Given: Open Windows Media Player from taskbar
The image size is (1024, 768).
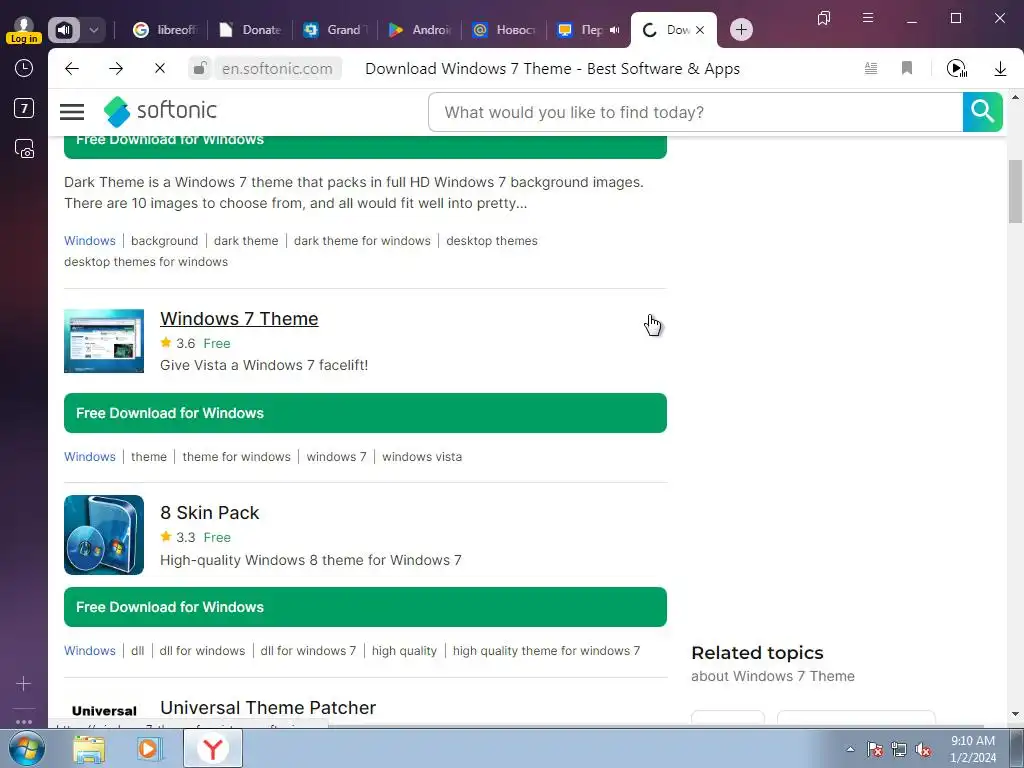Looking at the screenshot, I should pyautogui.click(x=148, y=749).
